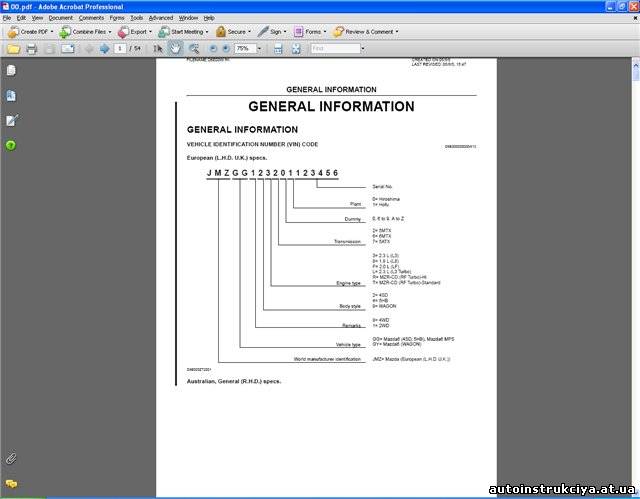640x499 pixels.
Task: Activate the Hand tool
Action: [x=175, y=49]
